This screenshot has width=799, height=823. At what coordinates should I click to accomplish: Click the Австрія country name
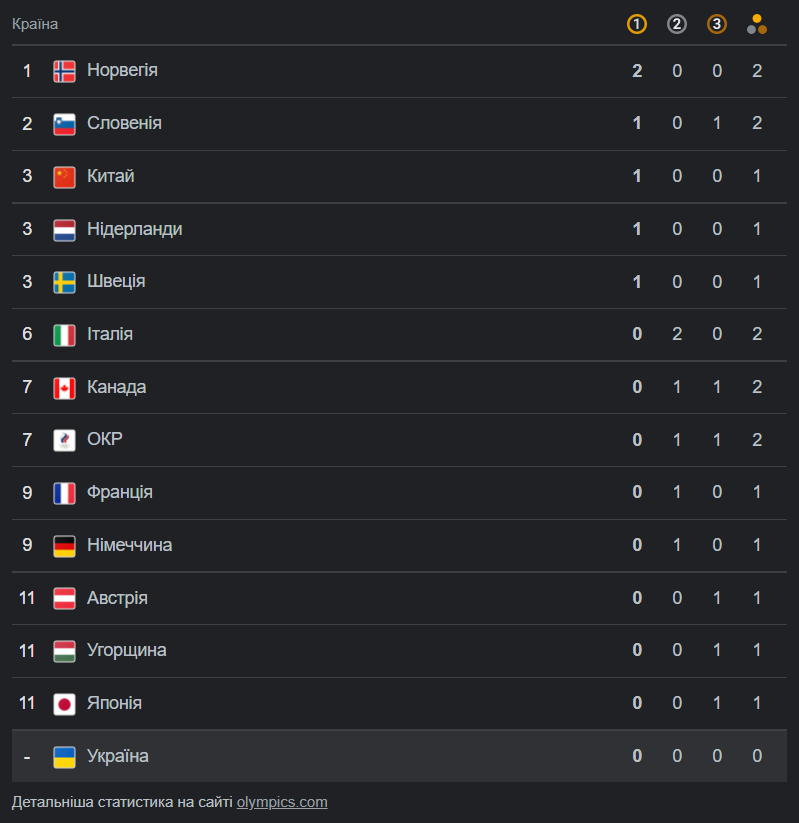(x=117, y=598)
